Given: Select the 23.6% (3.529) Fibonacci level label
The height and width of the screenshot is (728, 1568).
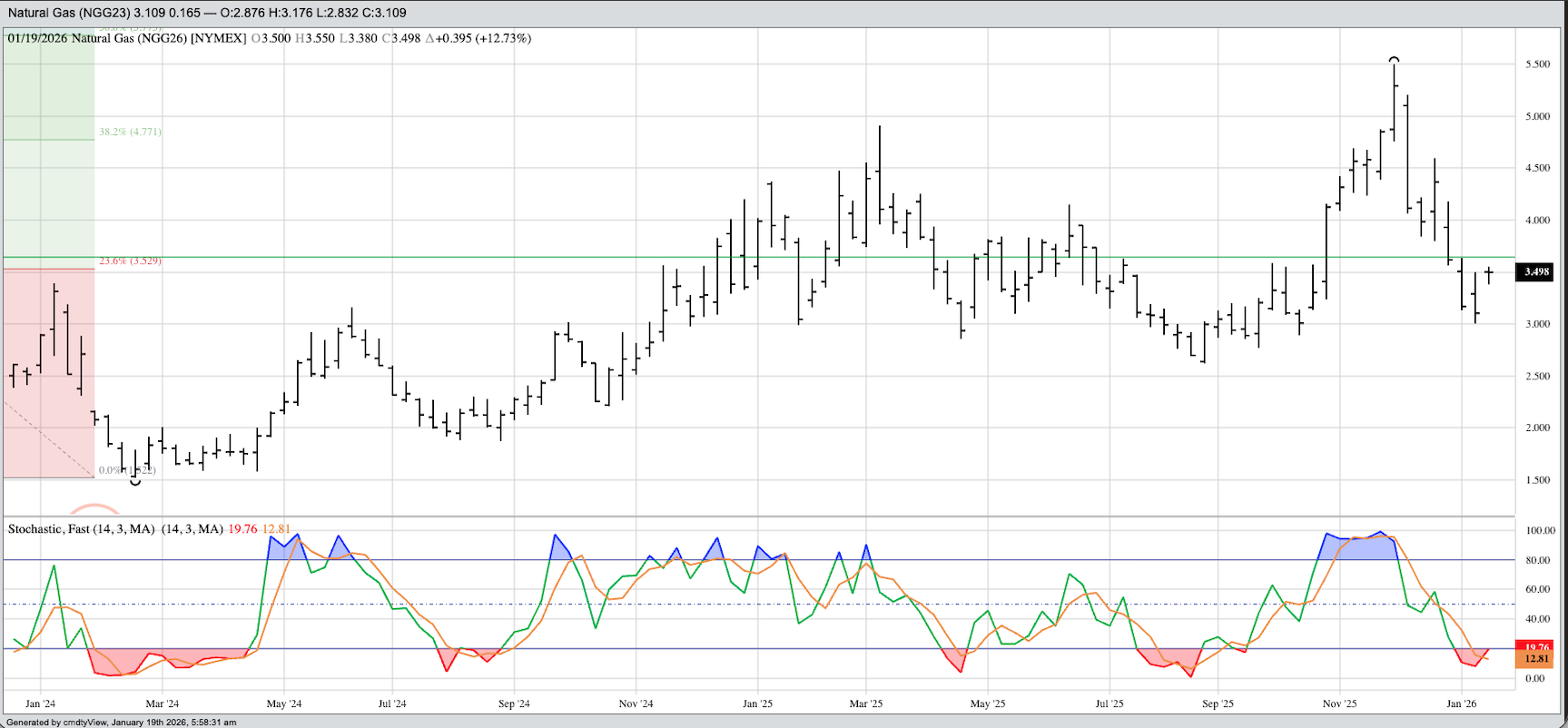Looking at the screenshot, I should pyautogui.click(x=130, y=261).
